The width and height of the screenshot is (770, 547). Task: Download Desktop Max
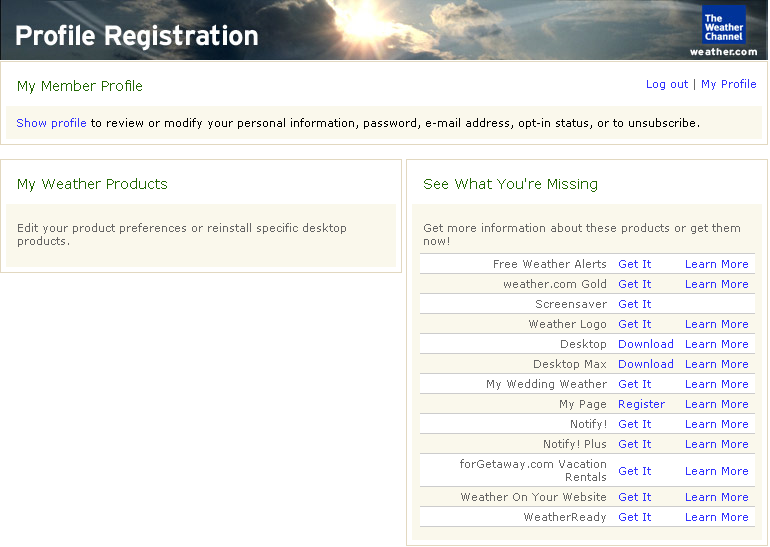645,364
